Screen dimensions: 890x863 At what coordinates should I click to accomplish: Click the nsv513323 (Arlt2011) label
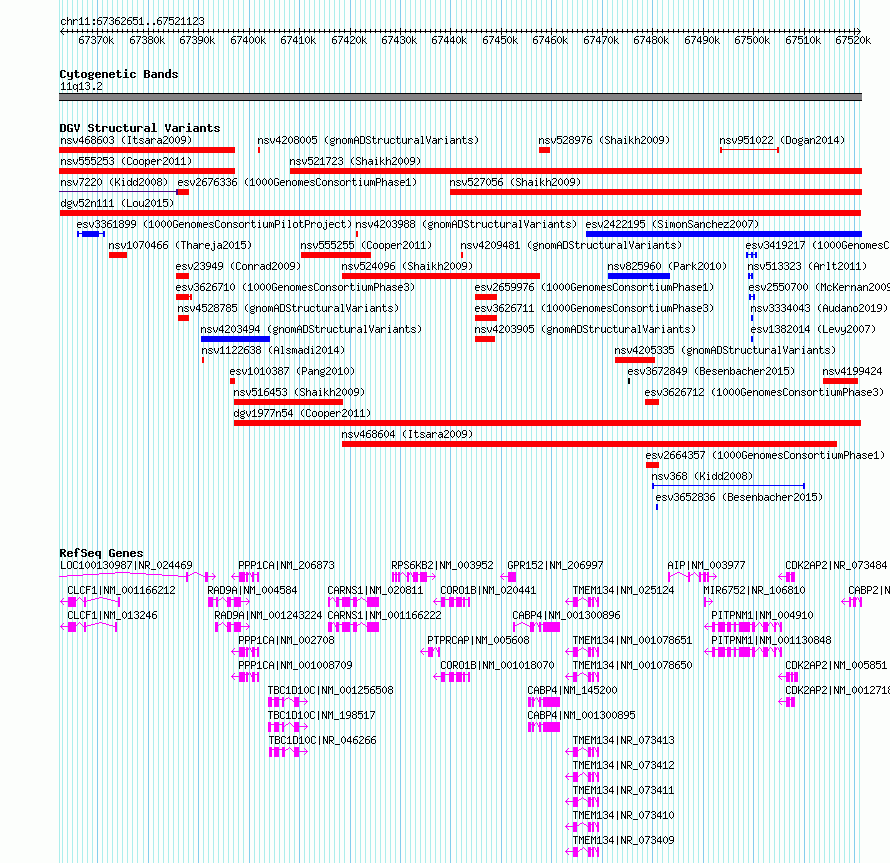(807, 266)
